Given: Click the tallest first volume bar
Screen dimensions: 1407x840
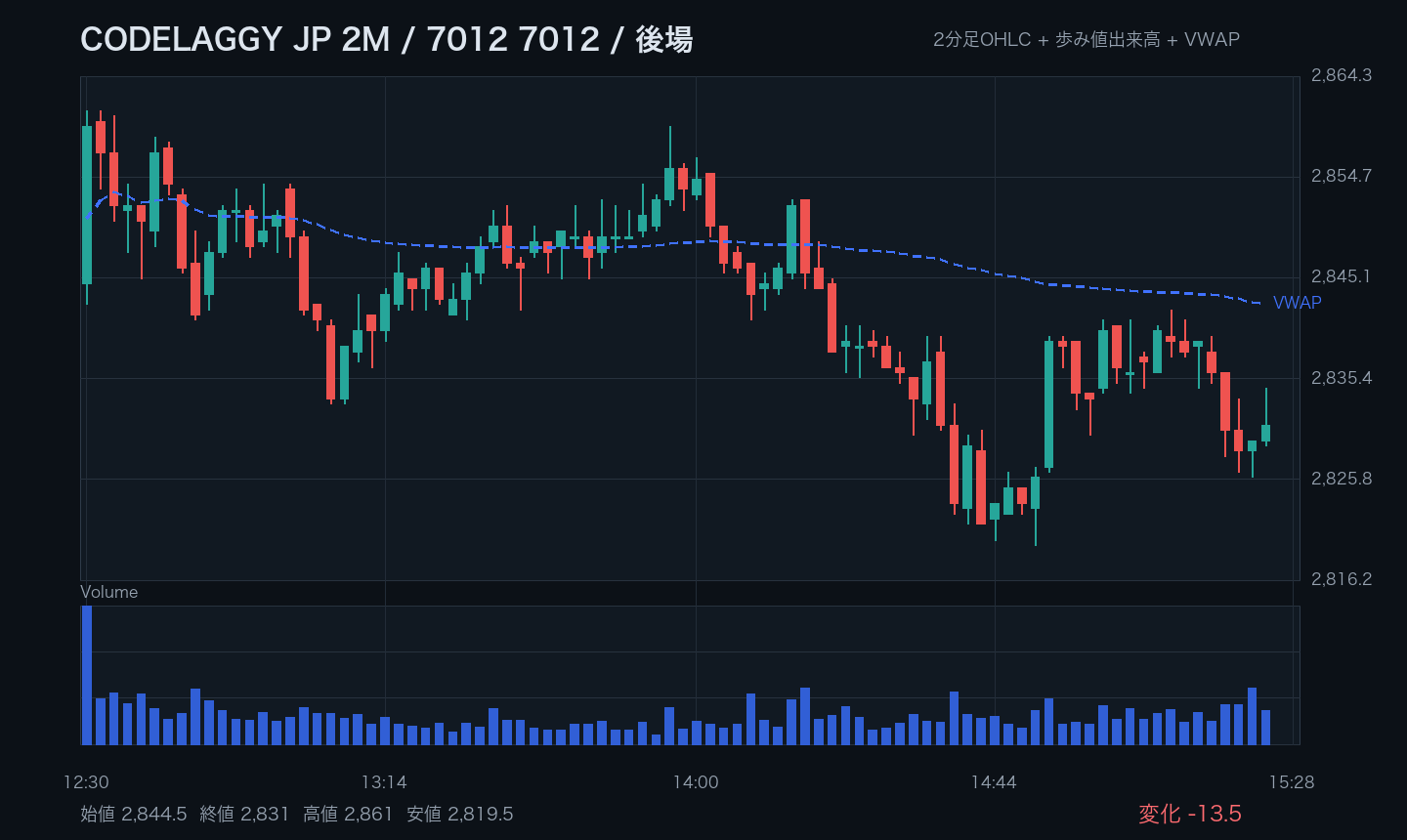Looking at the screenshot, I should (87, 675).
